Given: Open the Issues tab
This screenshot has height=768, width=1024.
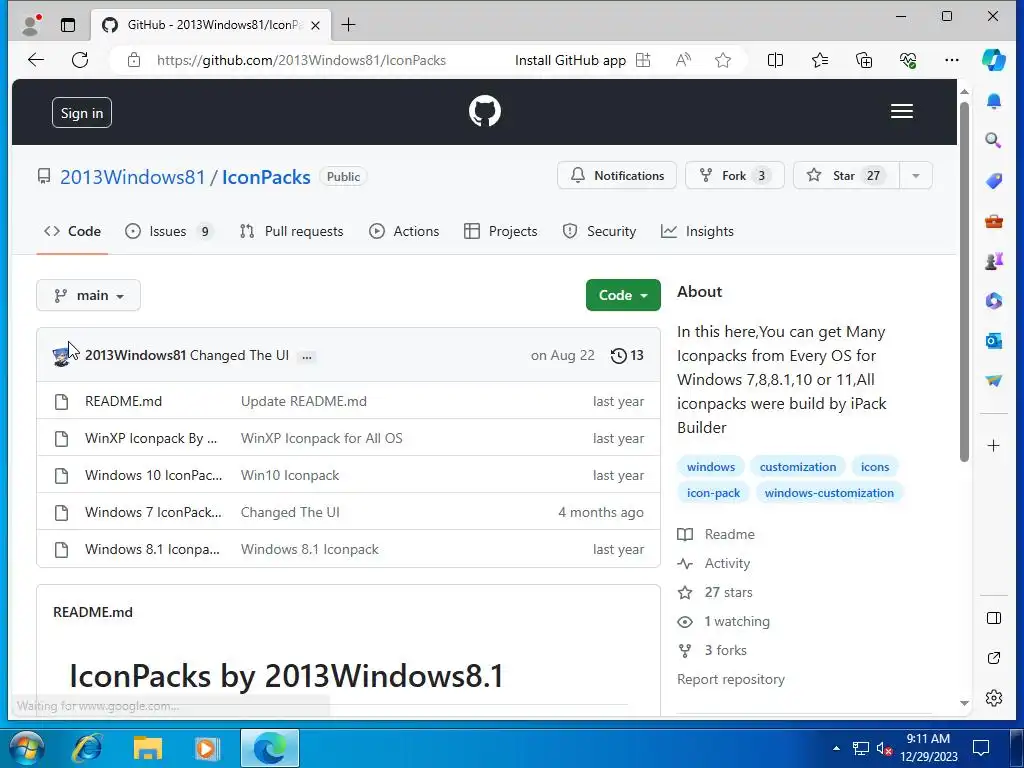Looking at the screenshot, I should (168, 231).
